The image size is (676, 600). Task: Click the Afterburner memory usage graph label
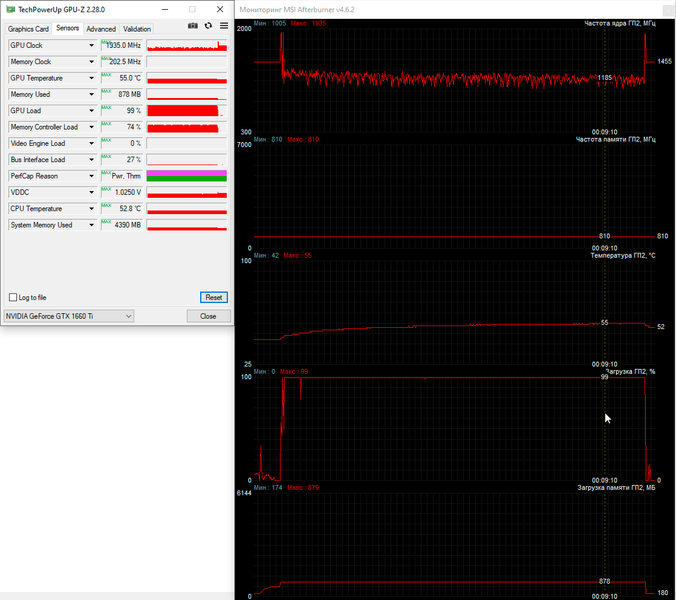pos(616,488)
